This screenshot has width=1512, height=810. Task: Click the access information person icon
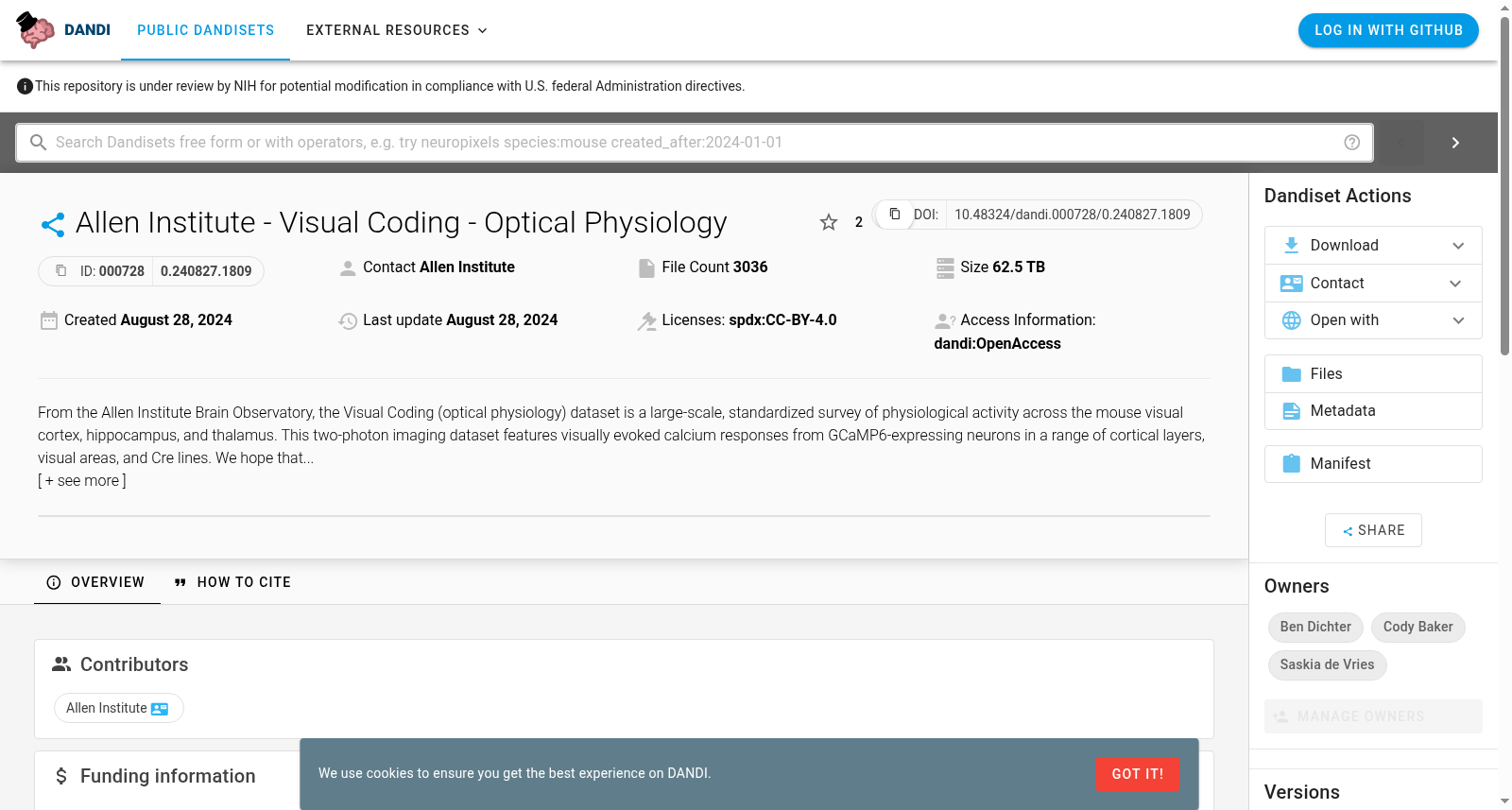945,321
